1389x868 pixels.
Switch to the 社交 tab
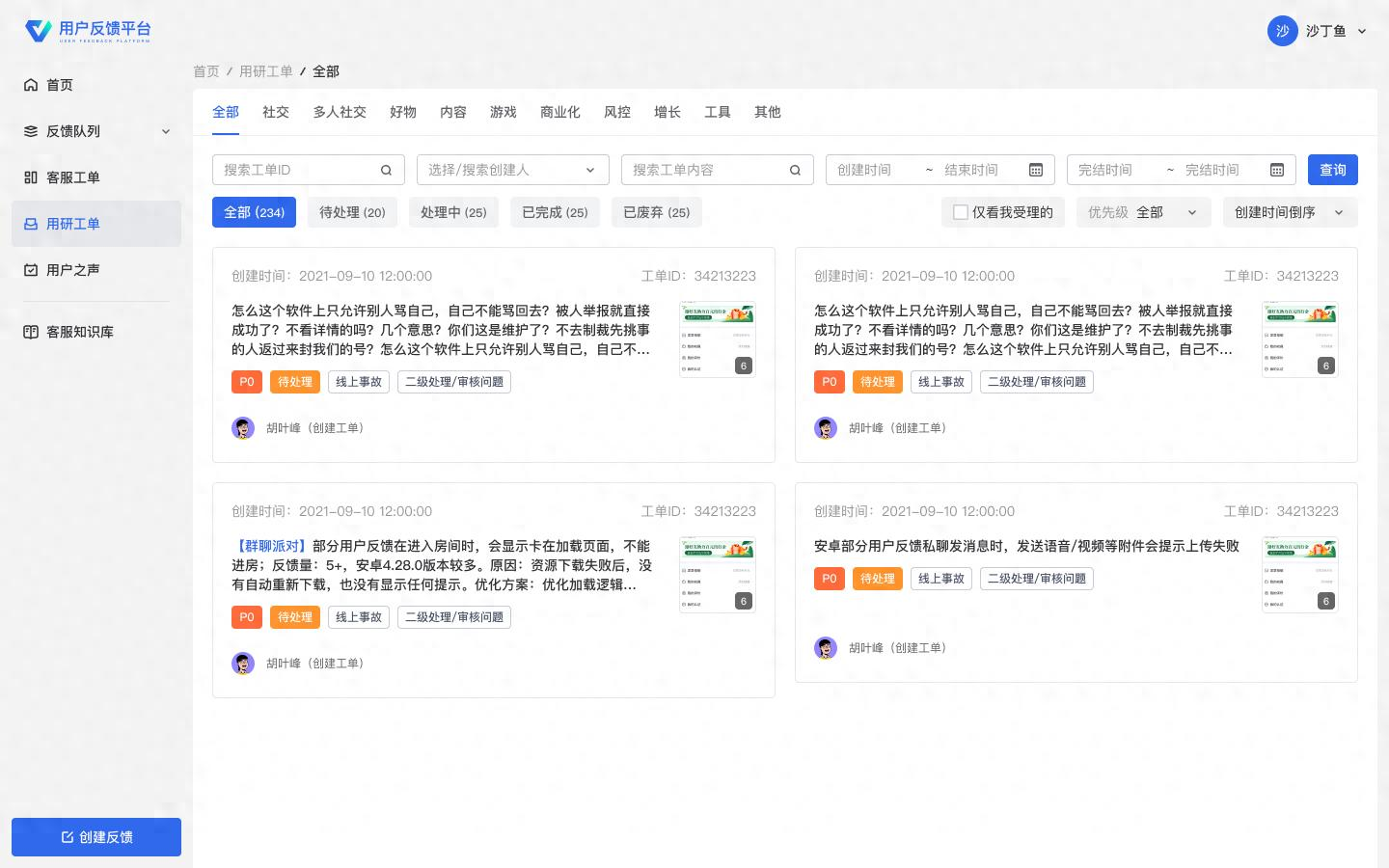click(276, 112)
